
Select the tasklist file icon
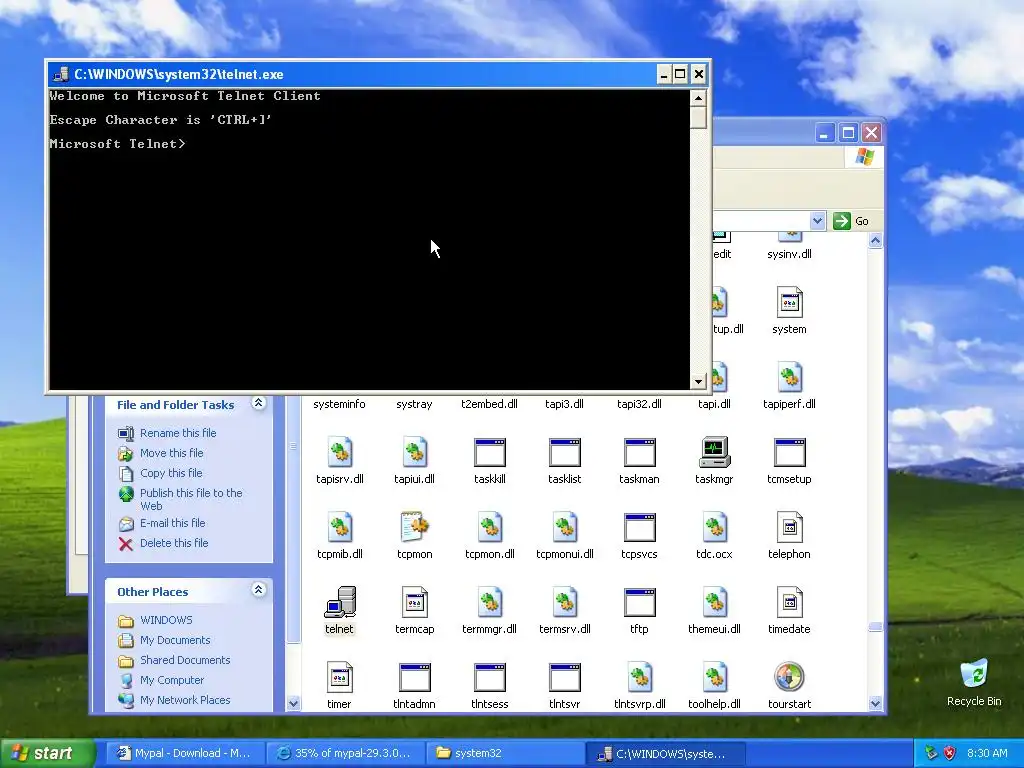[565, 452]
